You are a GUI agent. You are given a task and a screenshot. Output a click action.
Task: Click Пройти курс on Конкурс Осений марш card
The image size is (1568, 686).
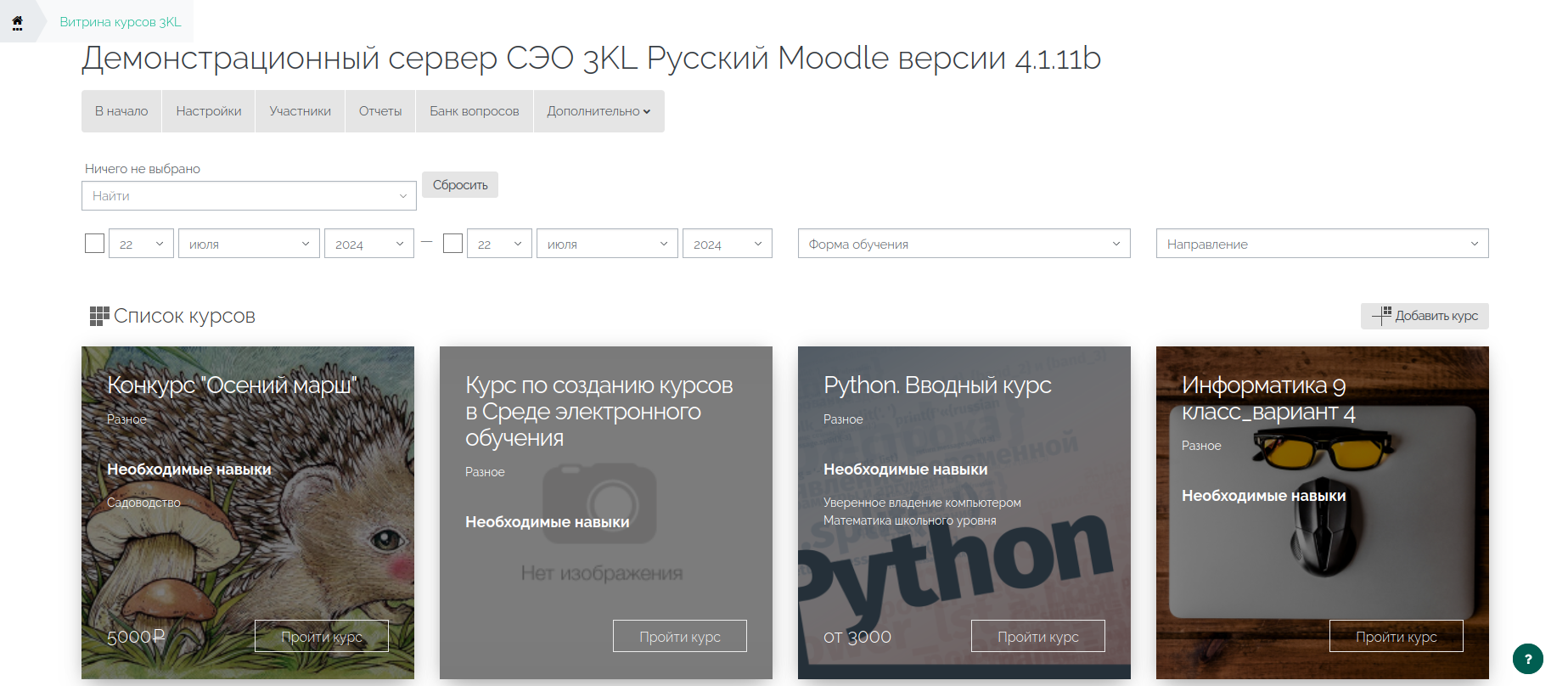click(322, 636)
